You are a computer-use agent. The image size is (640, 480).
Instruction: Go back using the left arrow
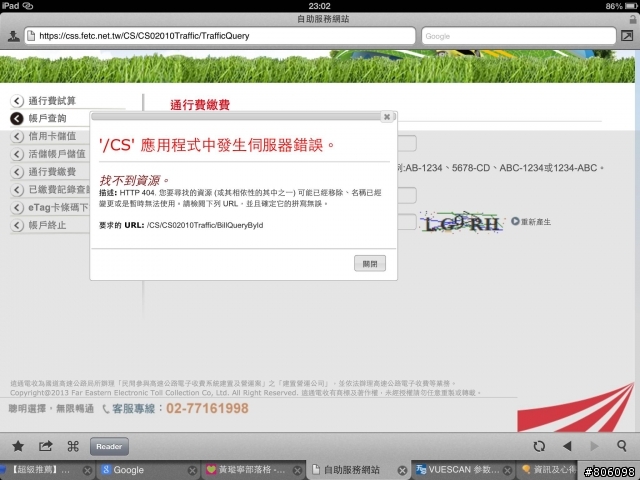[567, 446]
